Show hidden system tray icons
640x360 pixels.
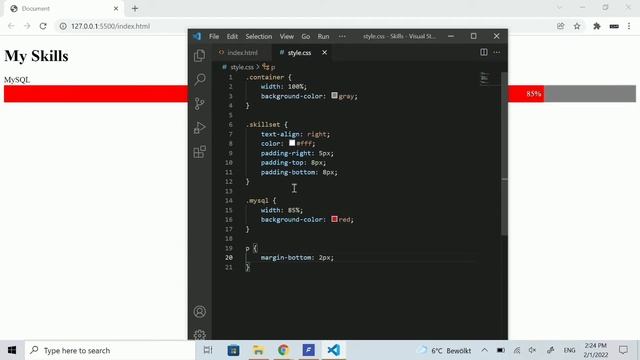484,350
